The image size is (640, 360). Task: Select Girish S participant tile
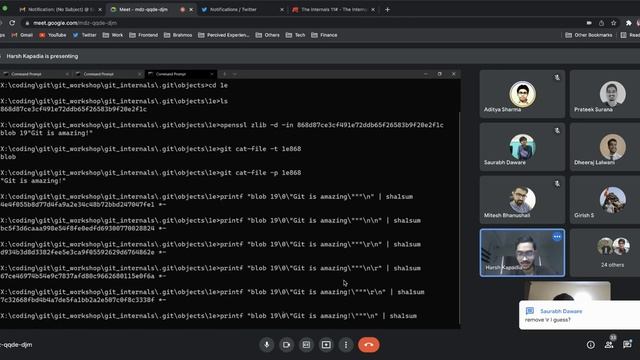[x=605, y=200]
